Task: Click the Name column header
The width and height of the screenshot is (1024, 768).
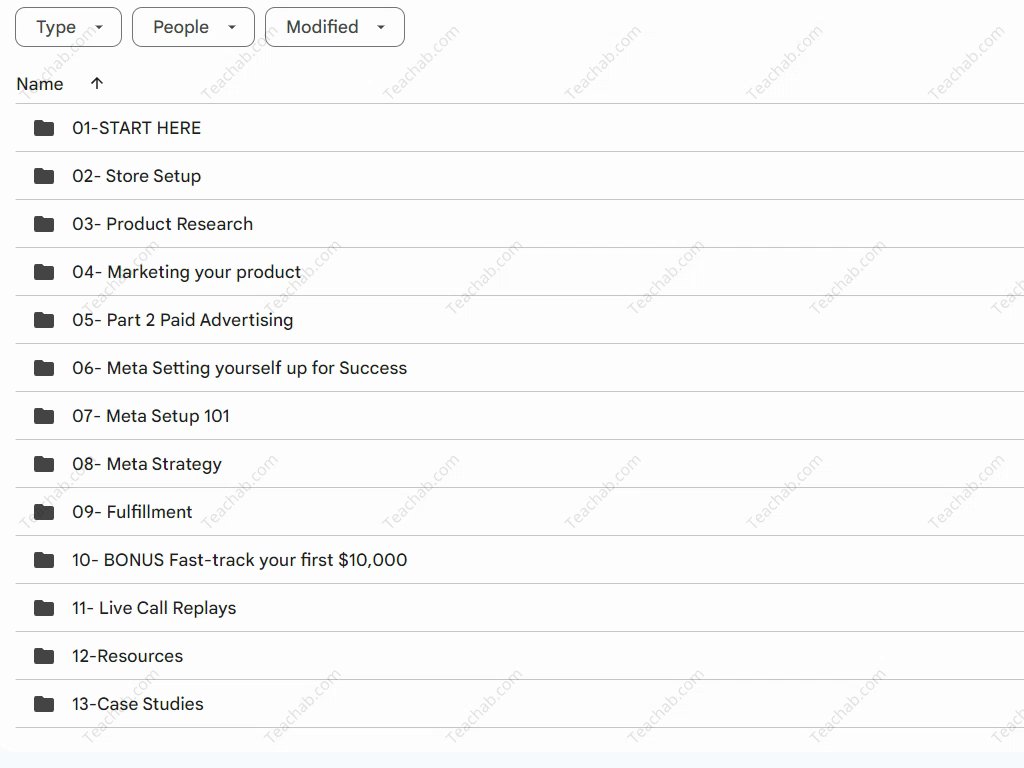Action: click(40, 84)
